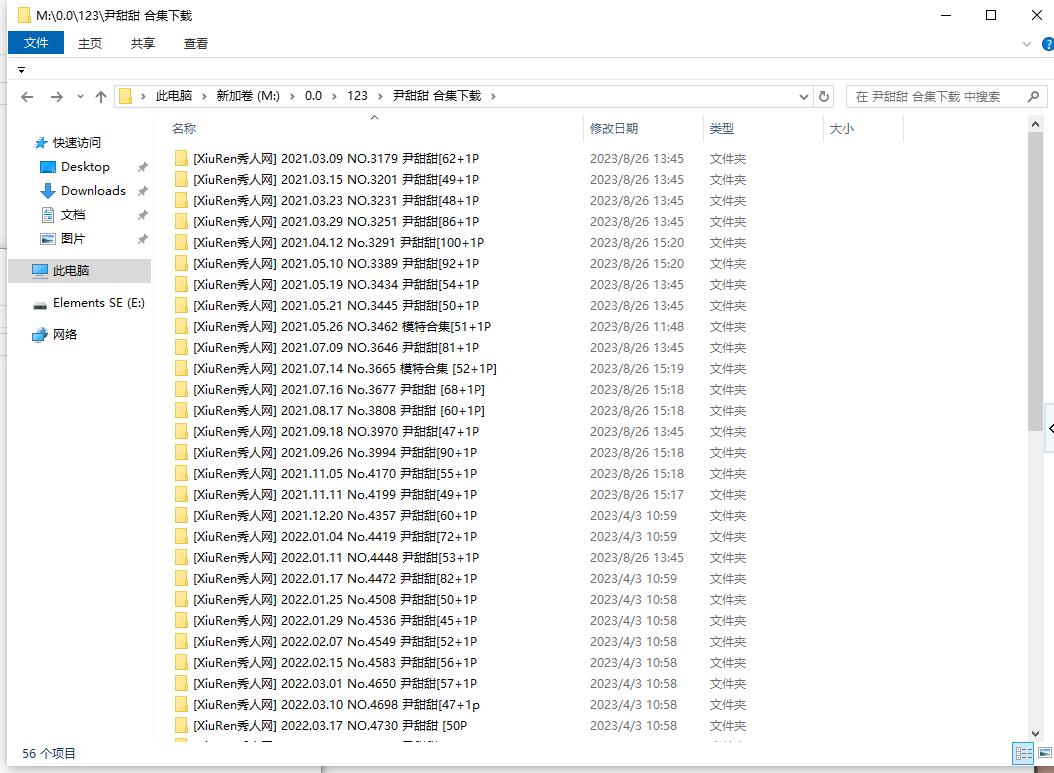
Task: Expand the ribbon with the chevron
Action: tap(1026, 44)
